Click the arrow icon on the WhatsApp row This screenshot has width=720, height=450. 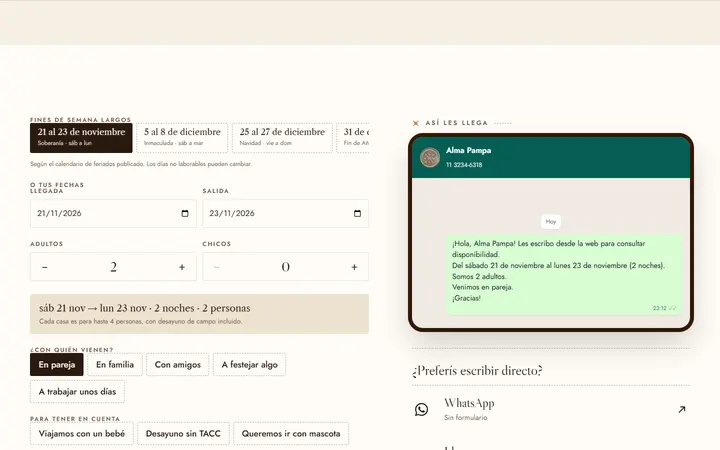(681, 409)
